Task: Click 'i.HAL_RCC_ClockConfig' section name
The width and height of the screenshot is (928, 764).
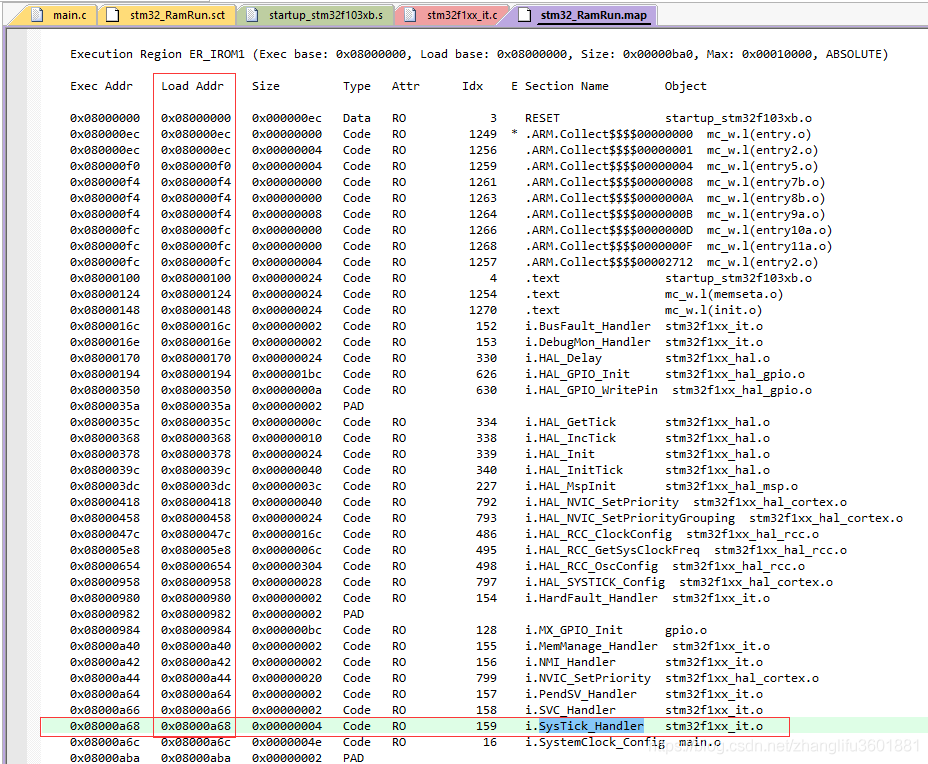Action: (598, 533)
